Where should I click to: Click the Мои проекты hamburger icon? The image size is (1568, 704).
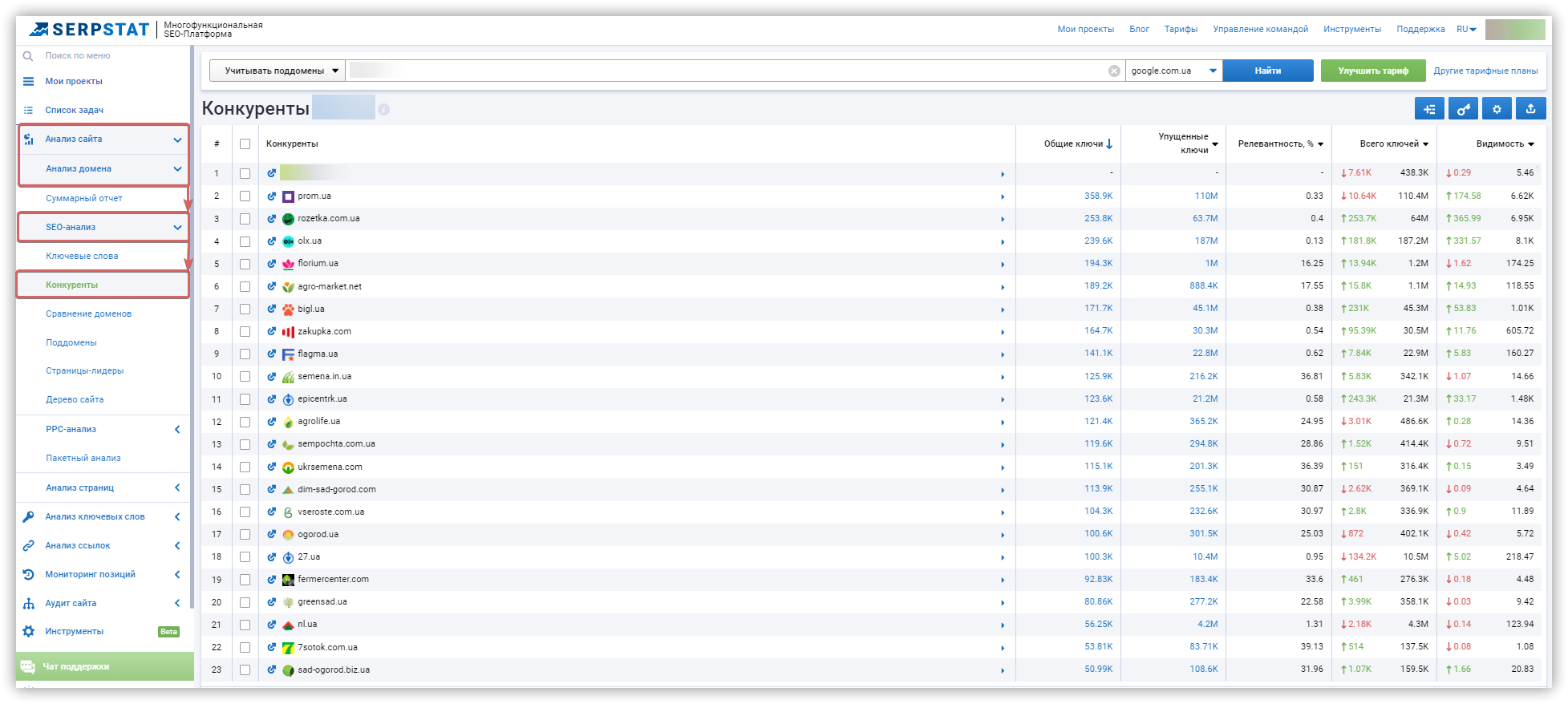point(29,81)
